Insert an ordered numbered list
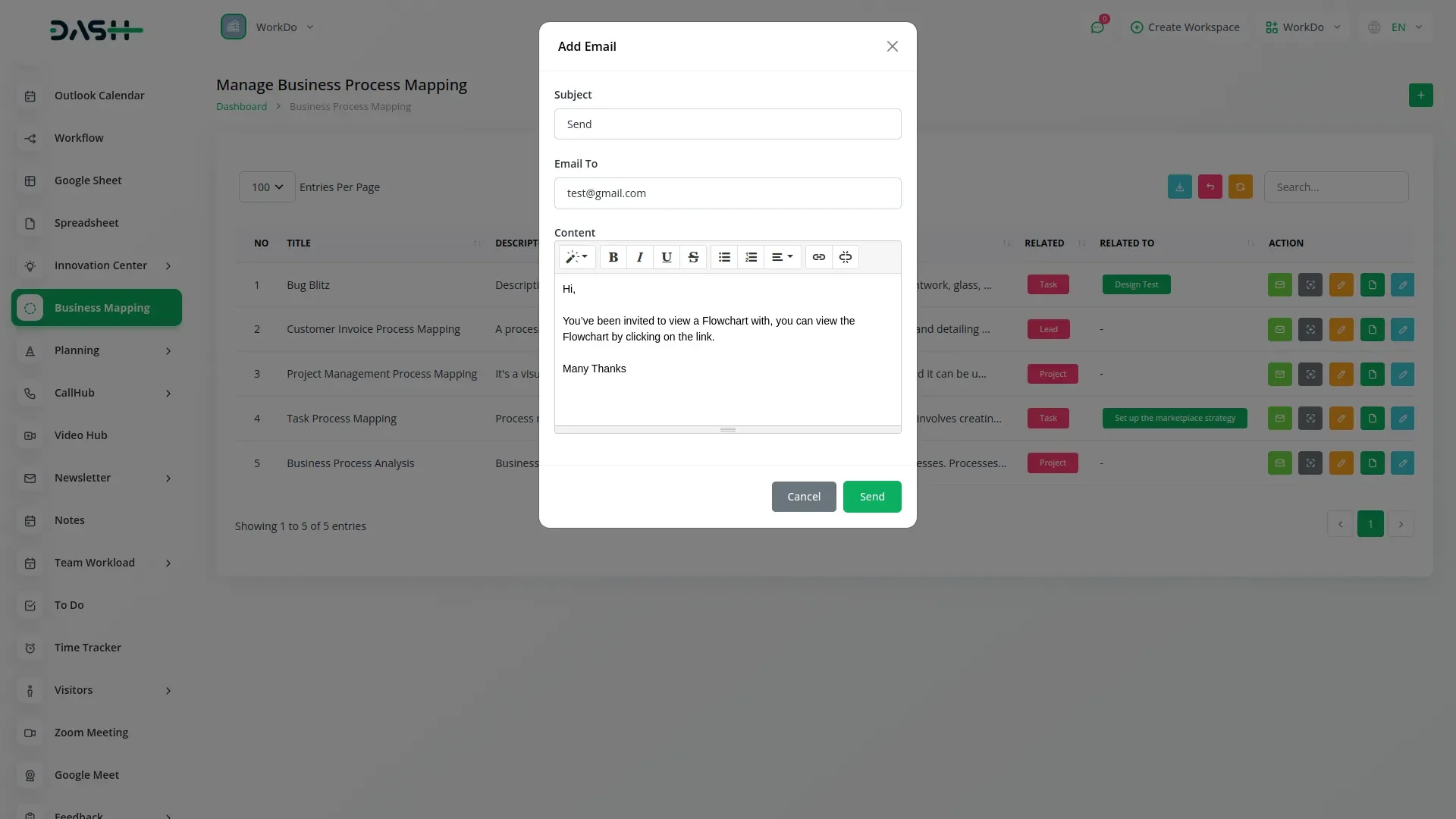 [x=751, y=257]
